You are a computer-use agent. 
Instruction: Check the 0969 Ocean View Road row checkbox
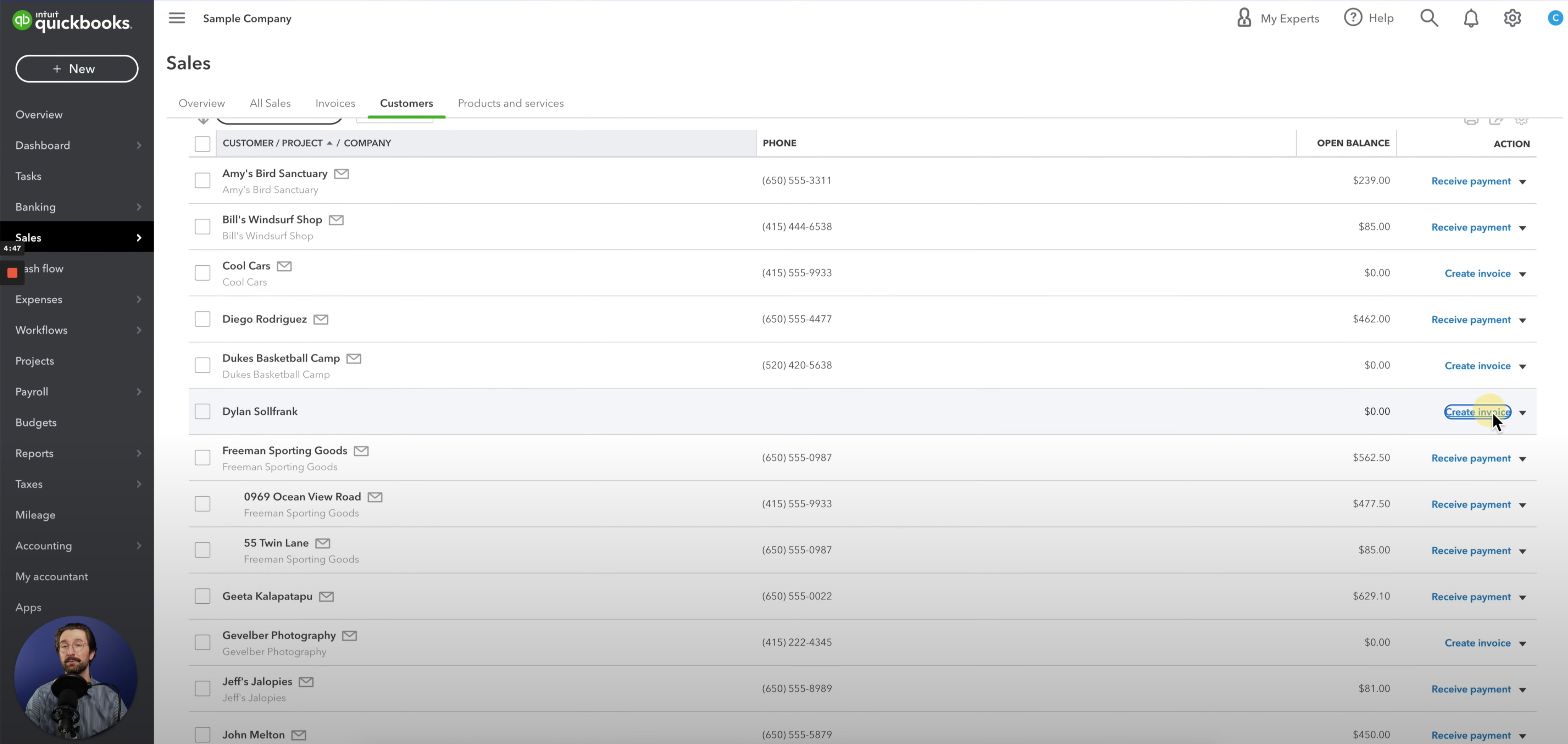[202, 504]
